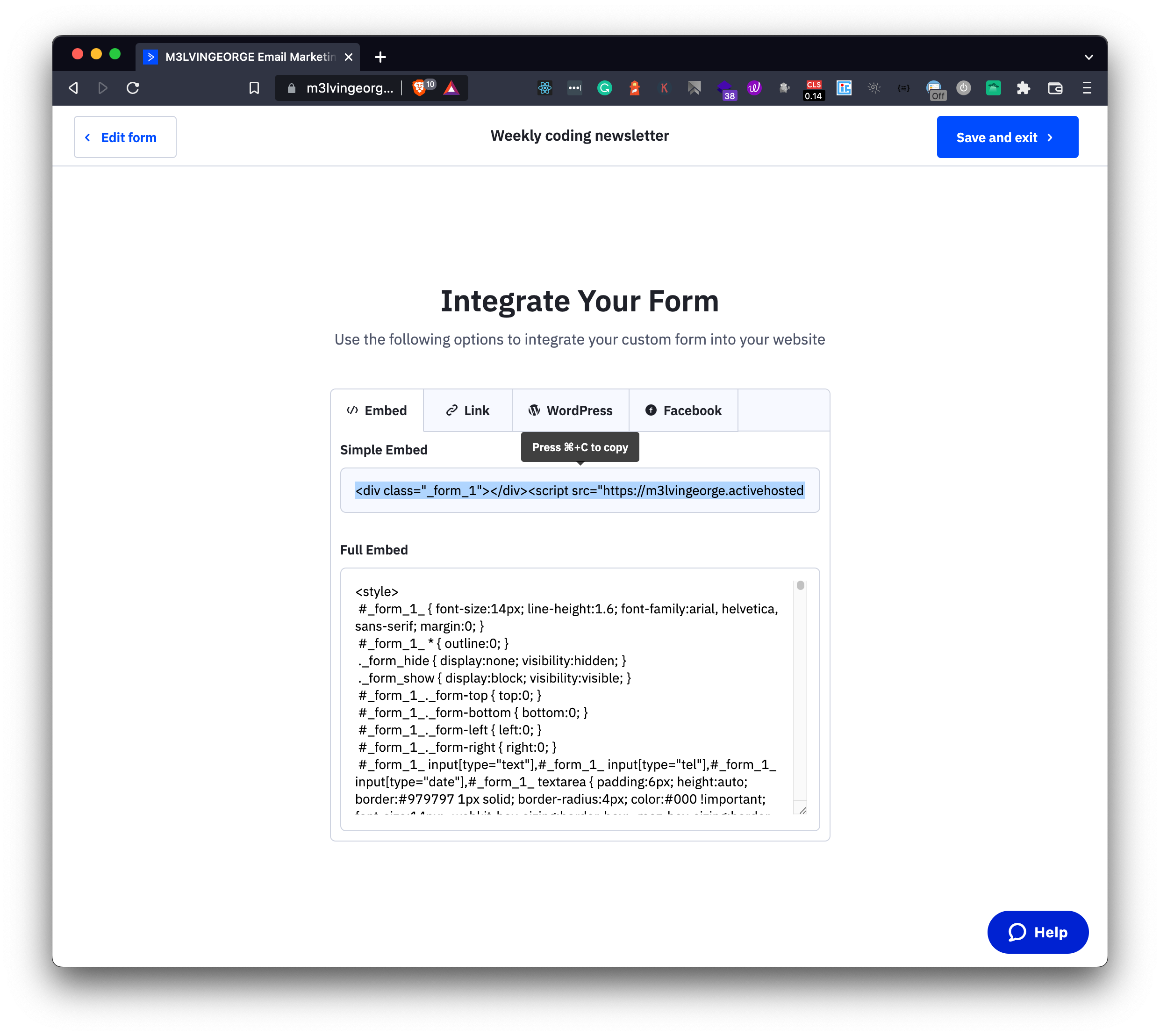Go back via Edit form button

tap(125, 137)
